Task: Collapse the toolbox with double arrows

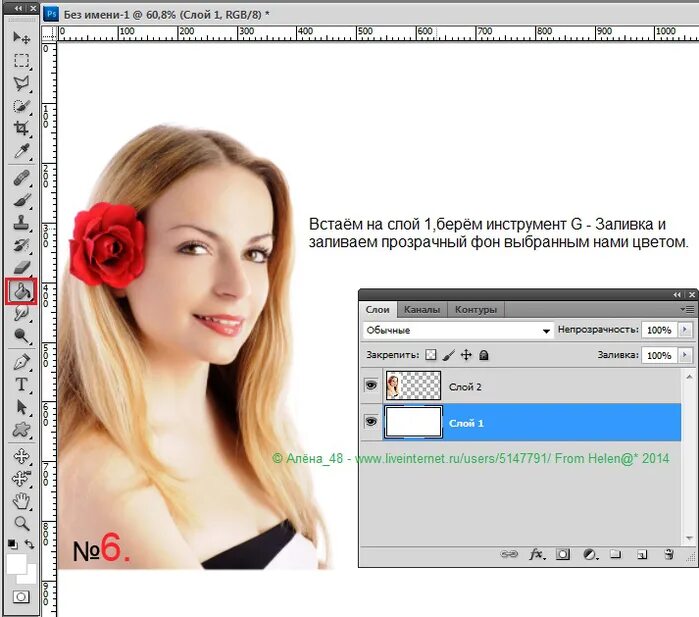Action: tap(18, 8)
